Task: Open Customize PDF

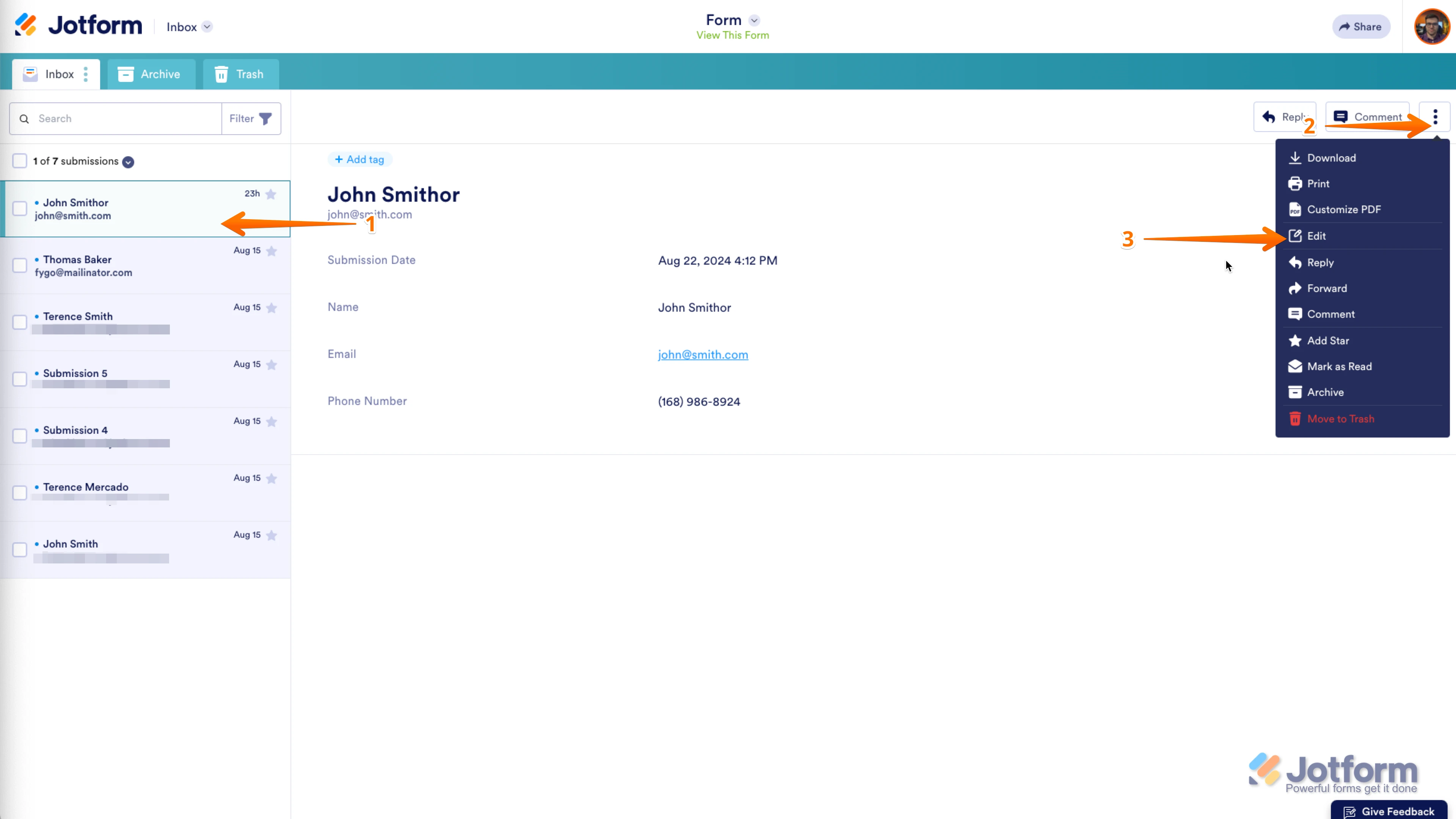Action: coord(1296,209)
